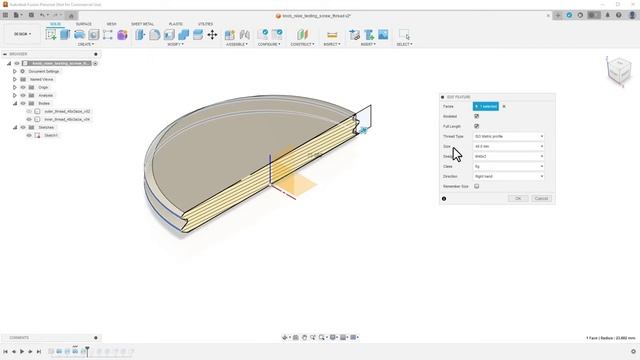Select the Hole tool

coord(93,35)
